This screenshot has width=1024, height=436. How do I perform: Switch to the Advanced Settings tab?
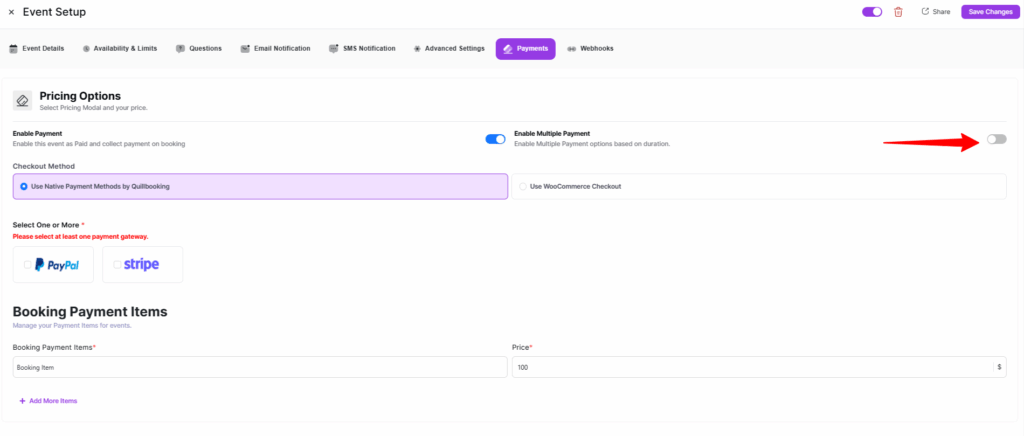coord(449,48)
